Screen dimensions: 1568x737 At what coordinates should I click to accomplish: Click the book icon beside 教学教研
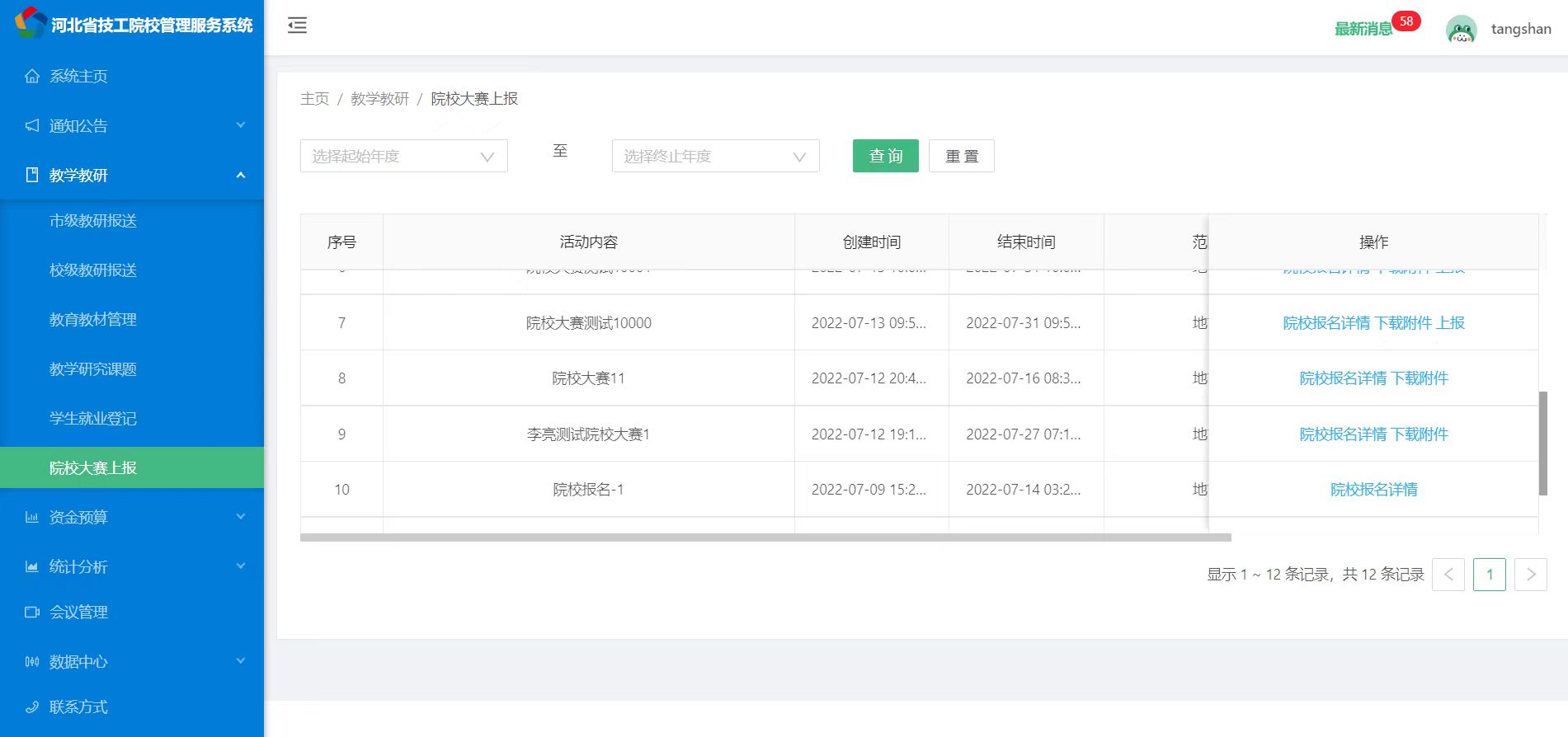click(x=32, y=175)
